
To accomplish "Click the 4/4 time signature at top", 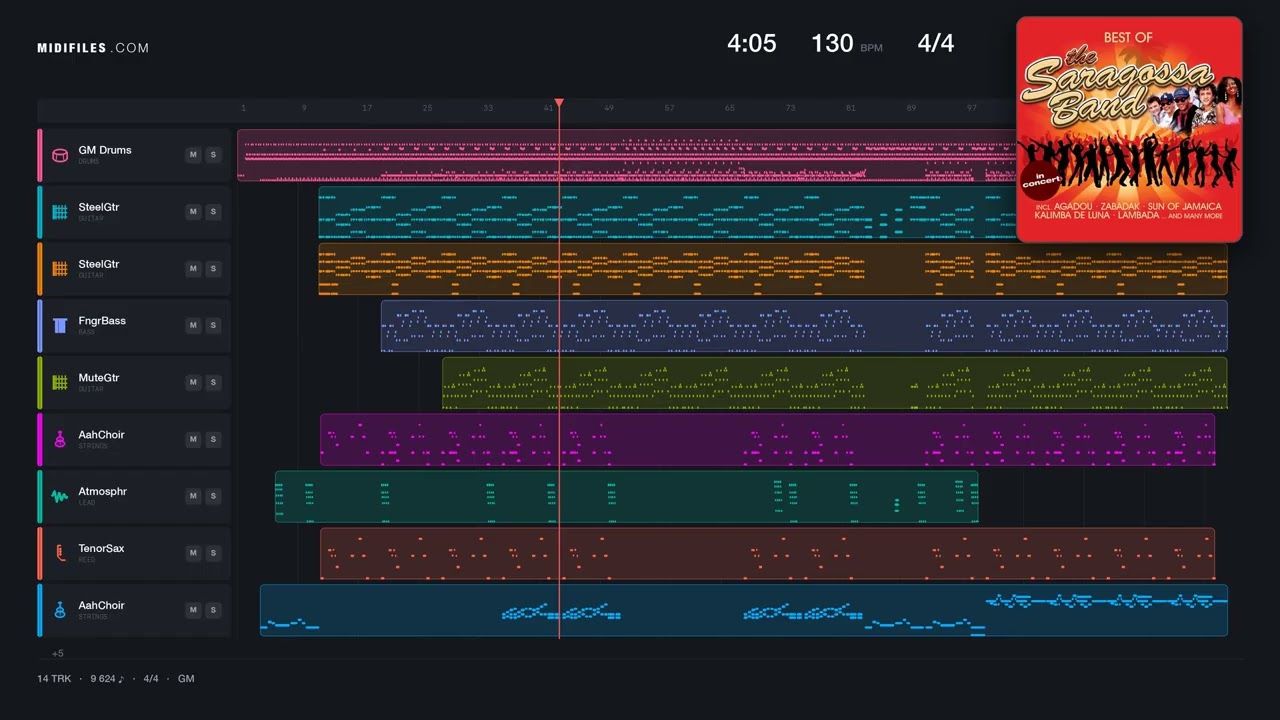I will pos(936,43).
